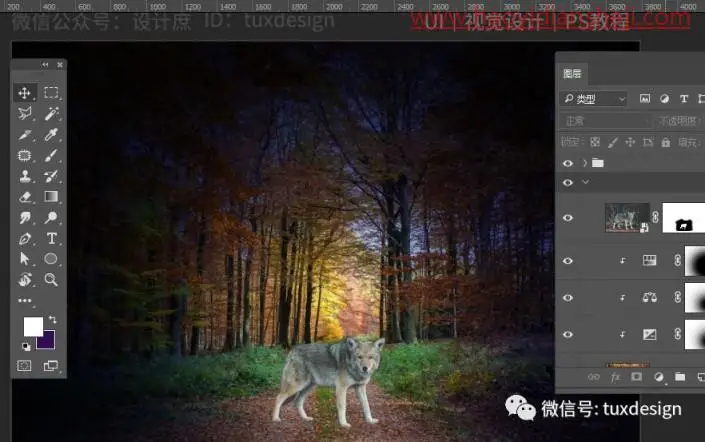The height and width of the screenshot is (442, 705).
Task: Collapse toolbar with double-arrow button
Action: click(45, 65)
